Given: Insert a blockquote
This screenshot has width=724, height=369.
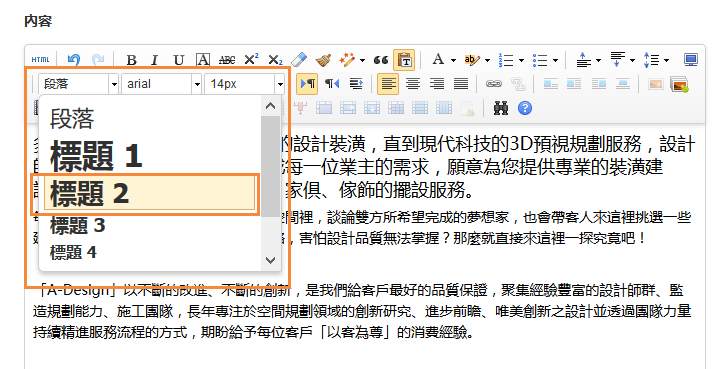Looking at the screenshot, I should coord(381,60).
